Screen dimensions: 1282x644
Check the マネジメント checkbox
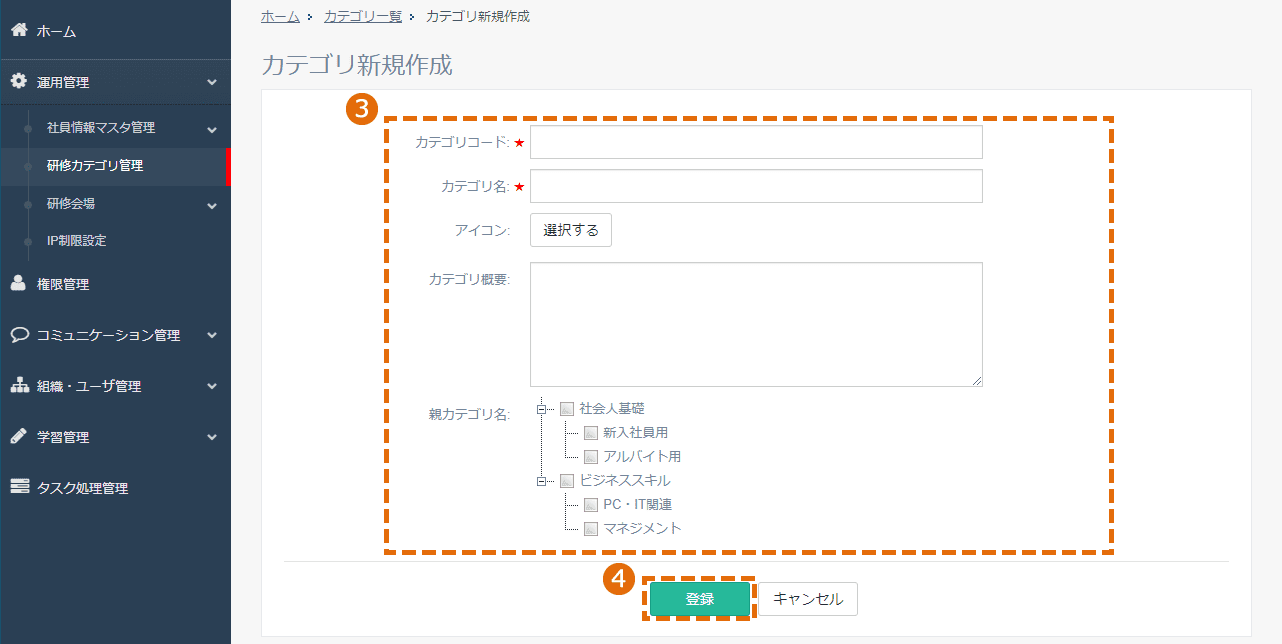591,528
